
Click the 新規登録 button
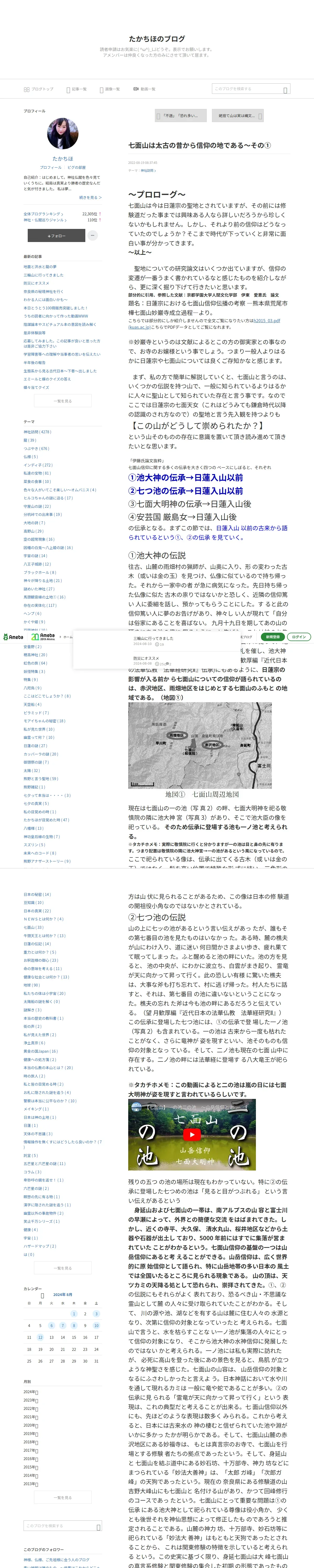(x=273, y=637)
